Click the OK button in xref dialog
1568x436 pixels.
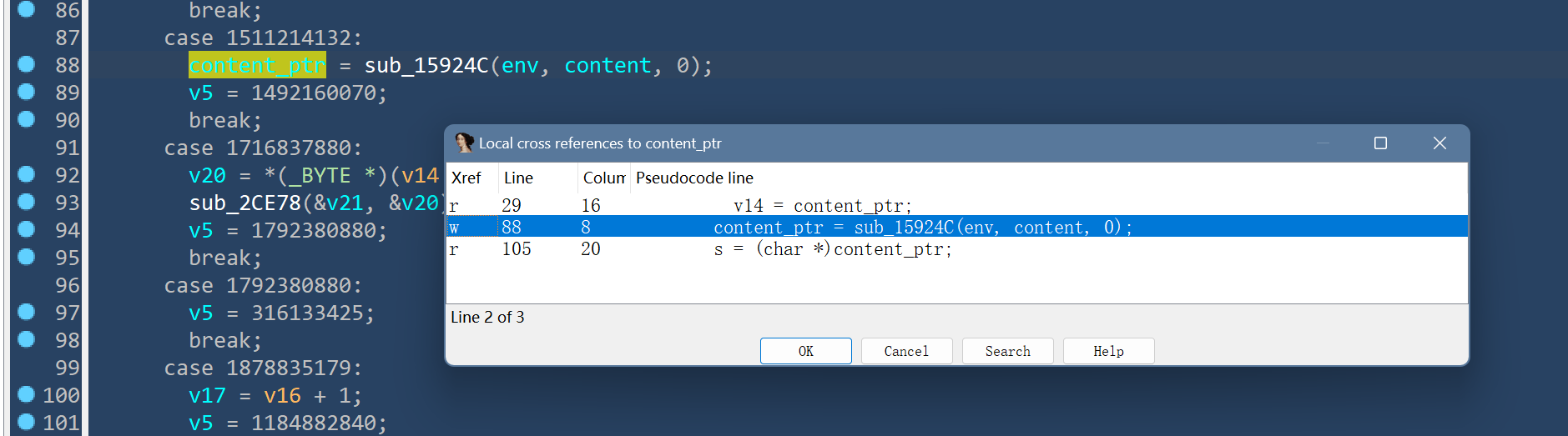click(x=805, y=351)
